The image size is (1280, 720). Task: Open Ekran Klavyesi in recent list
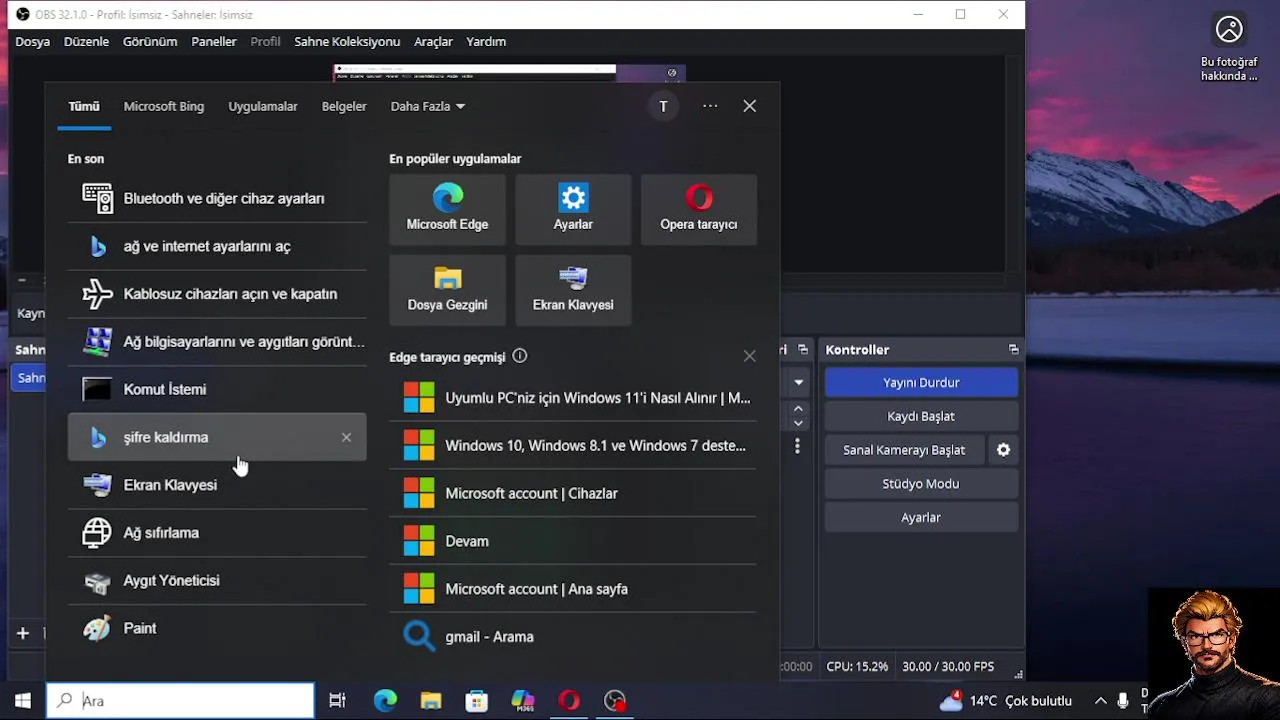[217, 485]
